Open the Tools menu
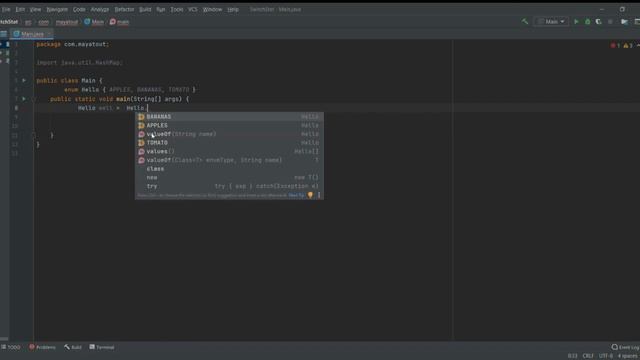 (x=177, y=9)
